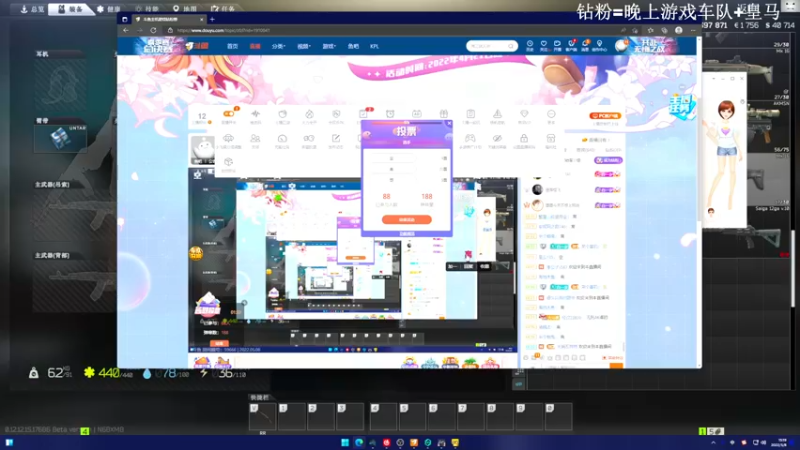Open the gamepad icon in streamer toolbar
The width and height of the screenshot is (800, 450).
(470, 138)
